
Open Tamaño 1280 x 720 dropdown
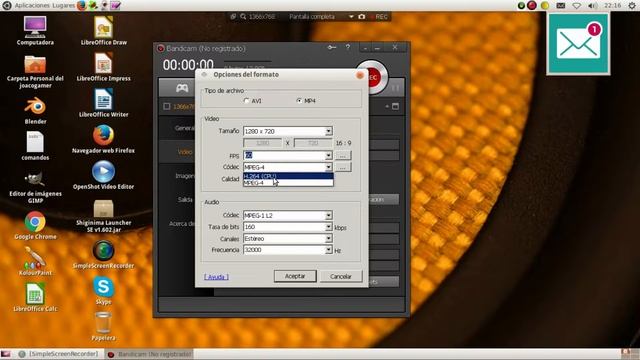pos(288,131)
